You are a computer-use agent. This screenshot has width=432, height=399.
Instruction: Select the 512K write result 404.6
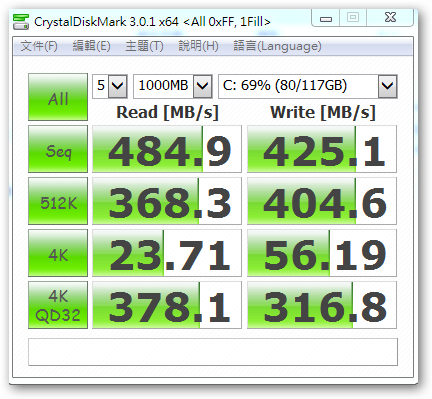(322, 201)
